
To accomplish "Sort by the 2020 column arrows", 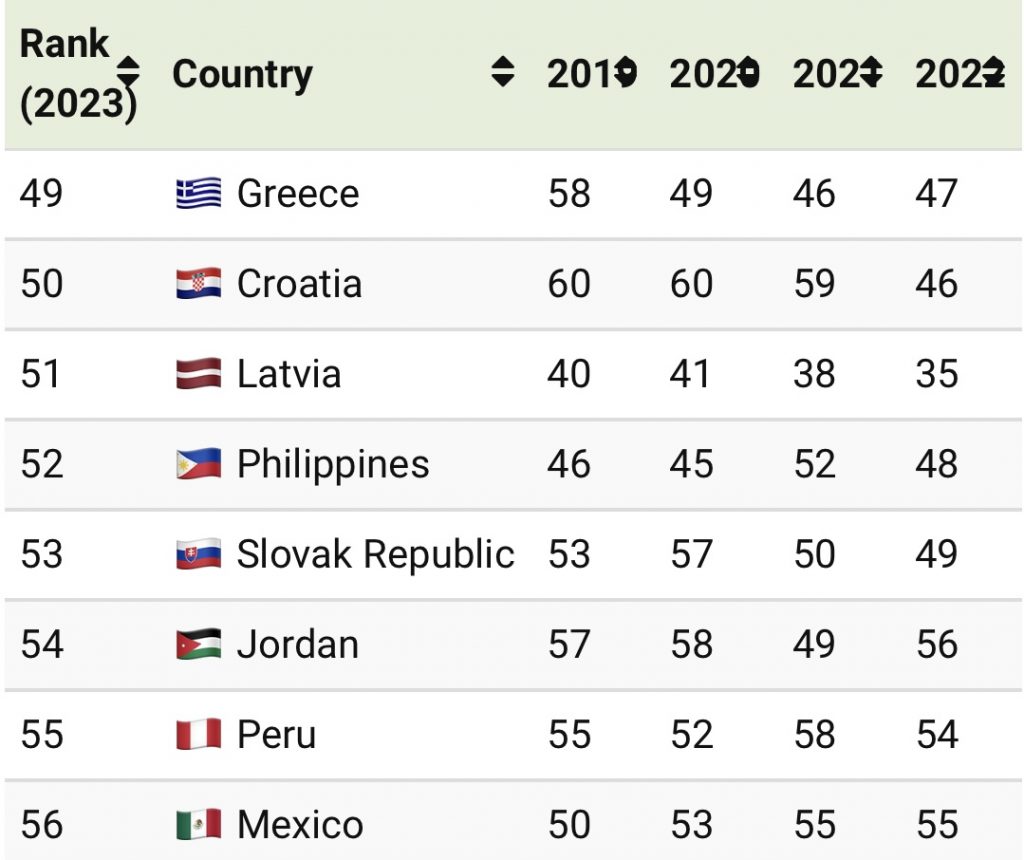I will tap(749, 74).
